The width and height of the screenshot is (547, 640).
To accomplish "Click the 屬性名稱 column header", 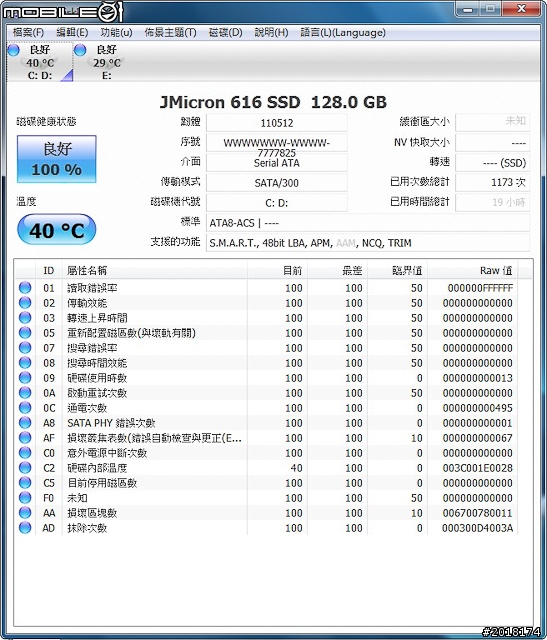I will coord(154,270).
